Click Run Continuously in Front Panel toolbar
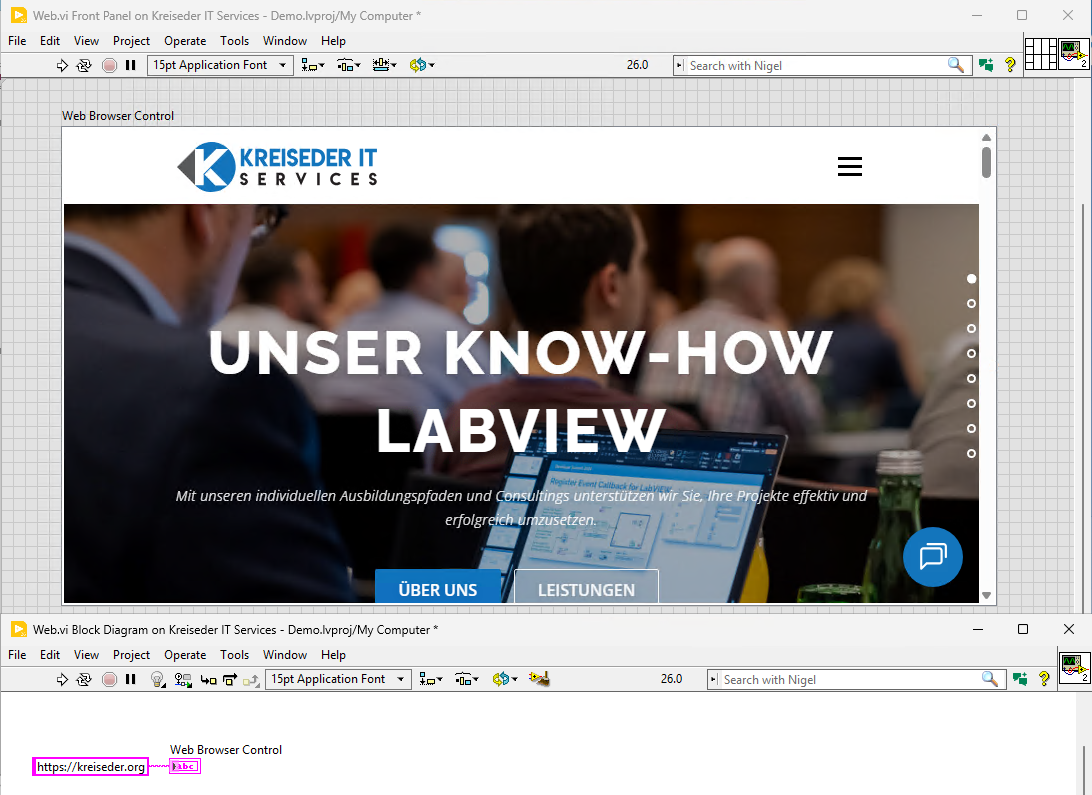 84,65
